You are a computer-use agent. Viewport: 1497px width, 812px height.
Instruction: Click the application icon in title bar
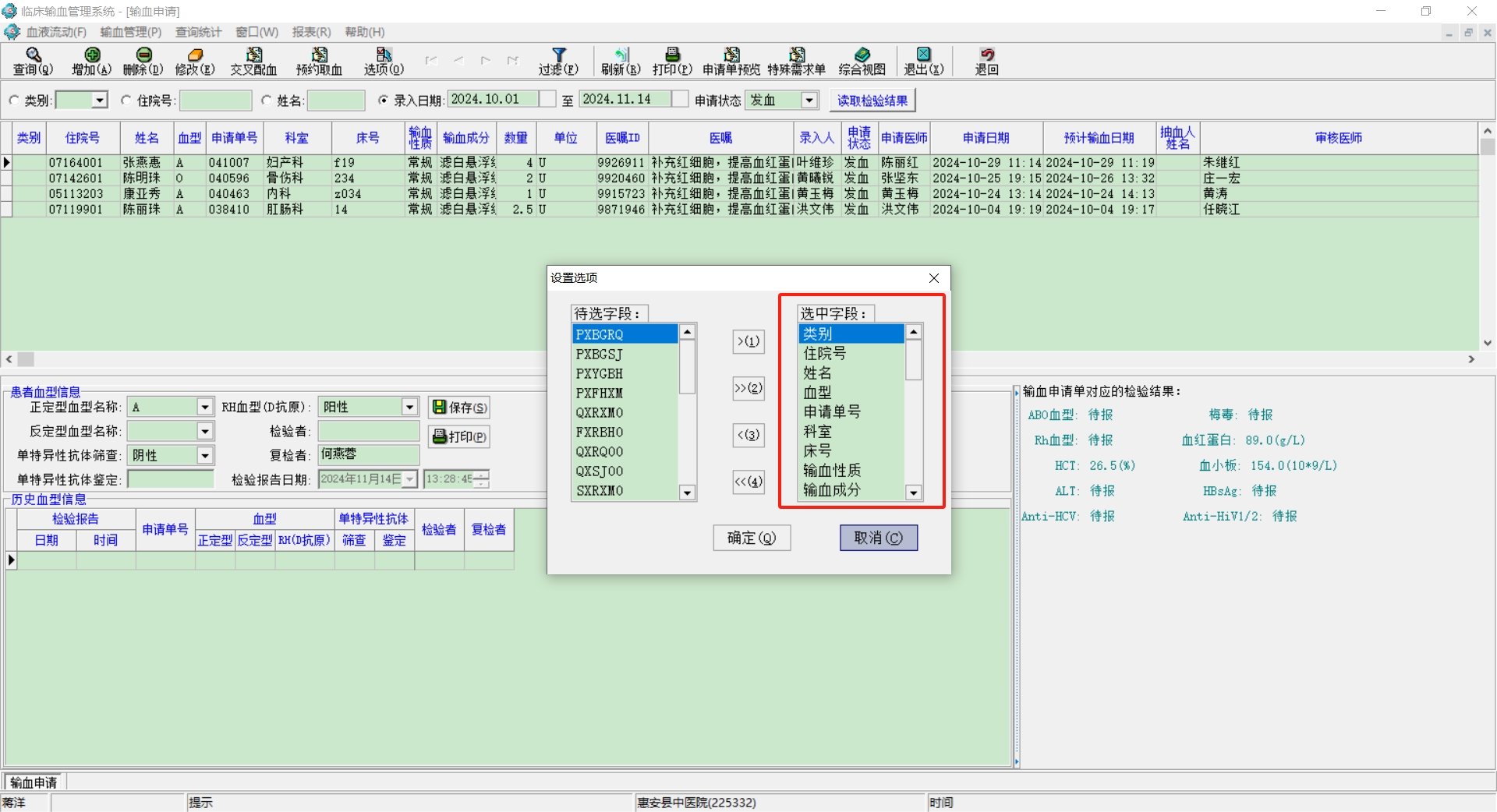tap(9, 11)
